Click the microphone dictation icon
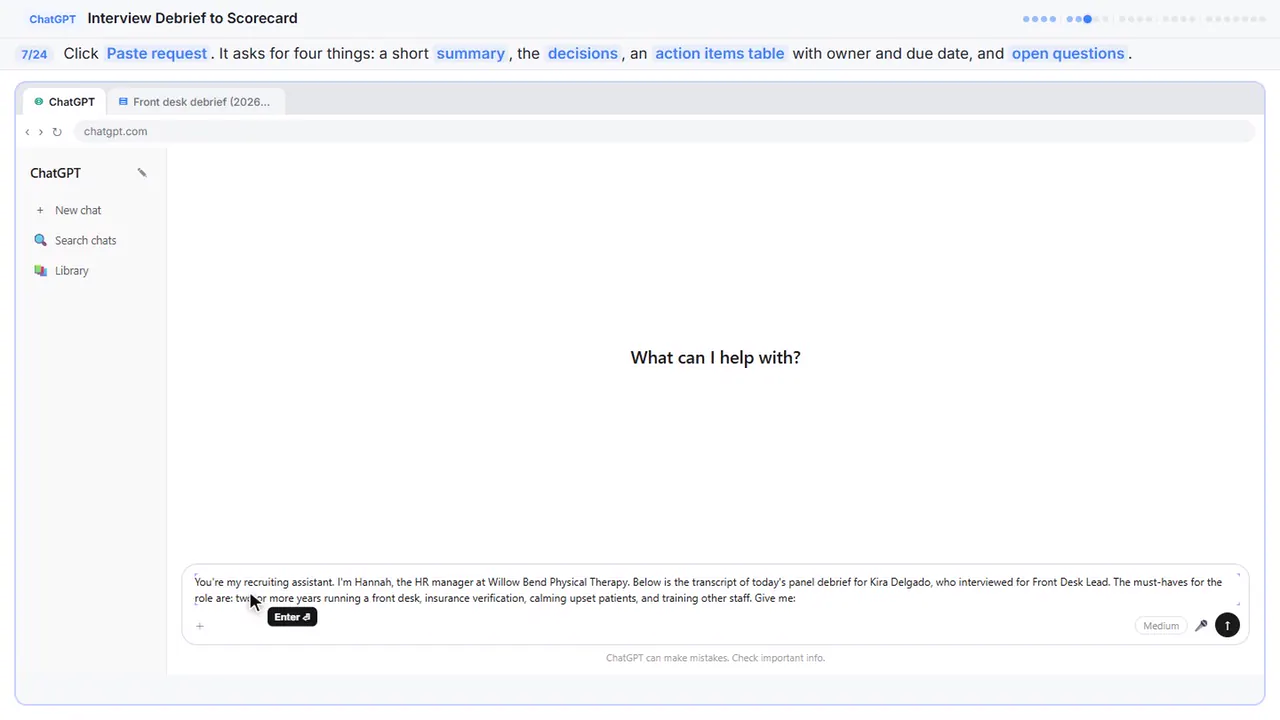1280x720 pixels. coord(1201,625)
